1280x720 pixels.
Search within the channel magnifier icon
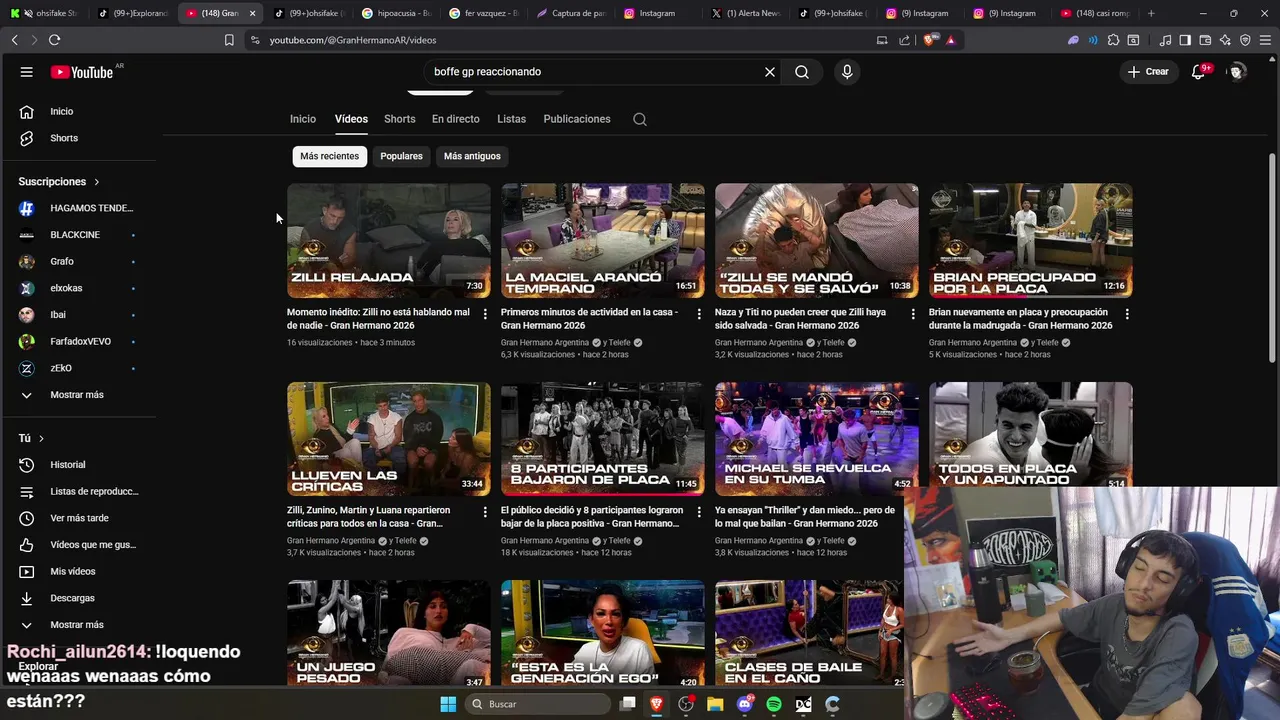point(640,119)
